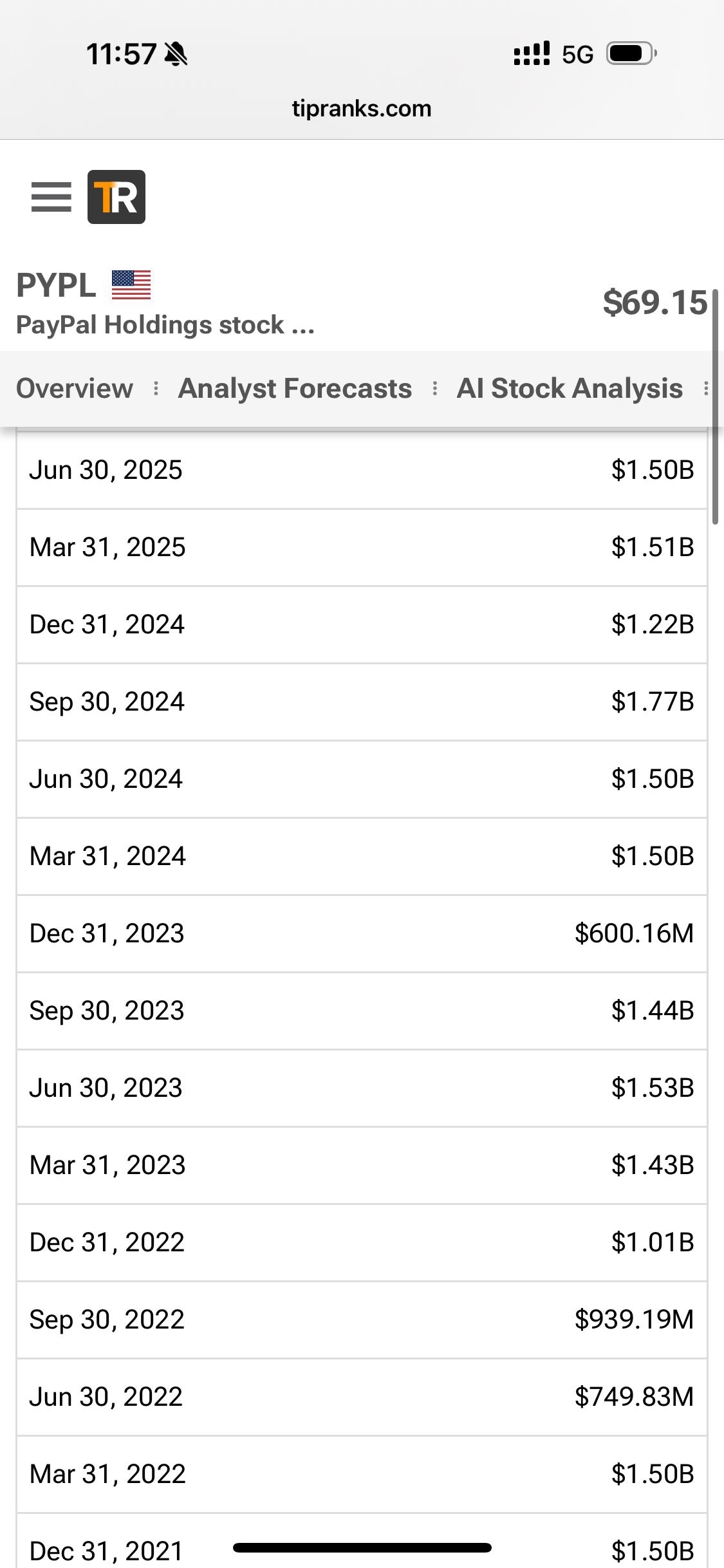Tap the PYPL ticker symbol

pos(56,285)
